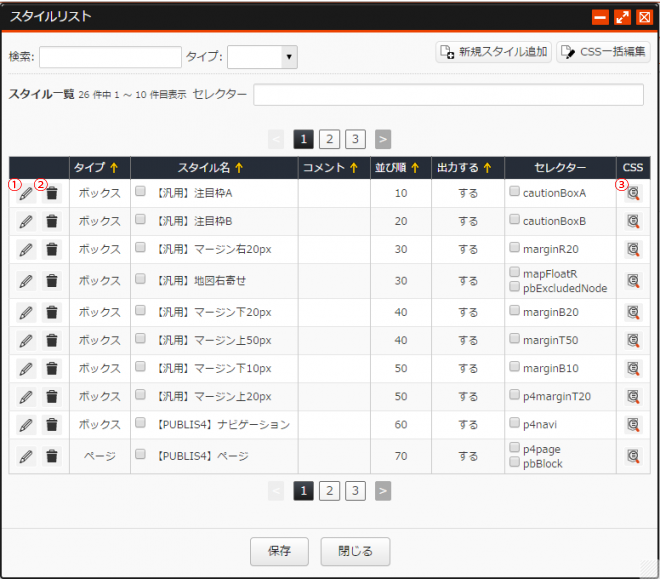This screenshot has width=660, height=579.
Task: Go to page 2 in bottom pager
Action: coord(329,491)
